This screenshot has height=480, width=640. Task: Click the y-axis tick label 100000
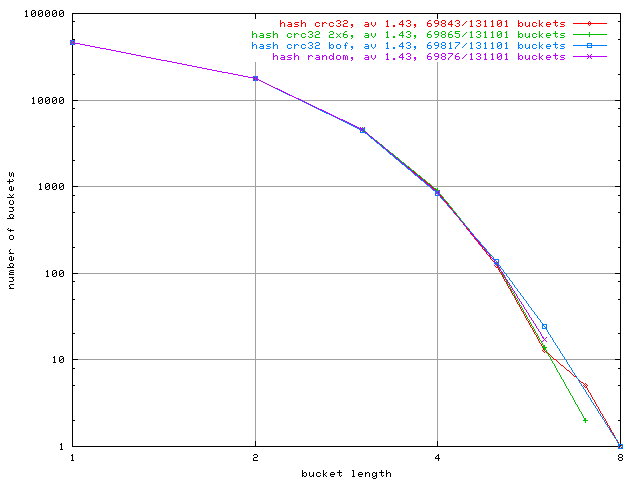point(44,14)
